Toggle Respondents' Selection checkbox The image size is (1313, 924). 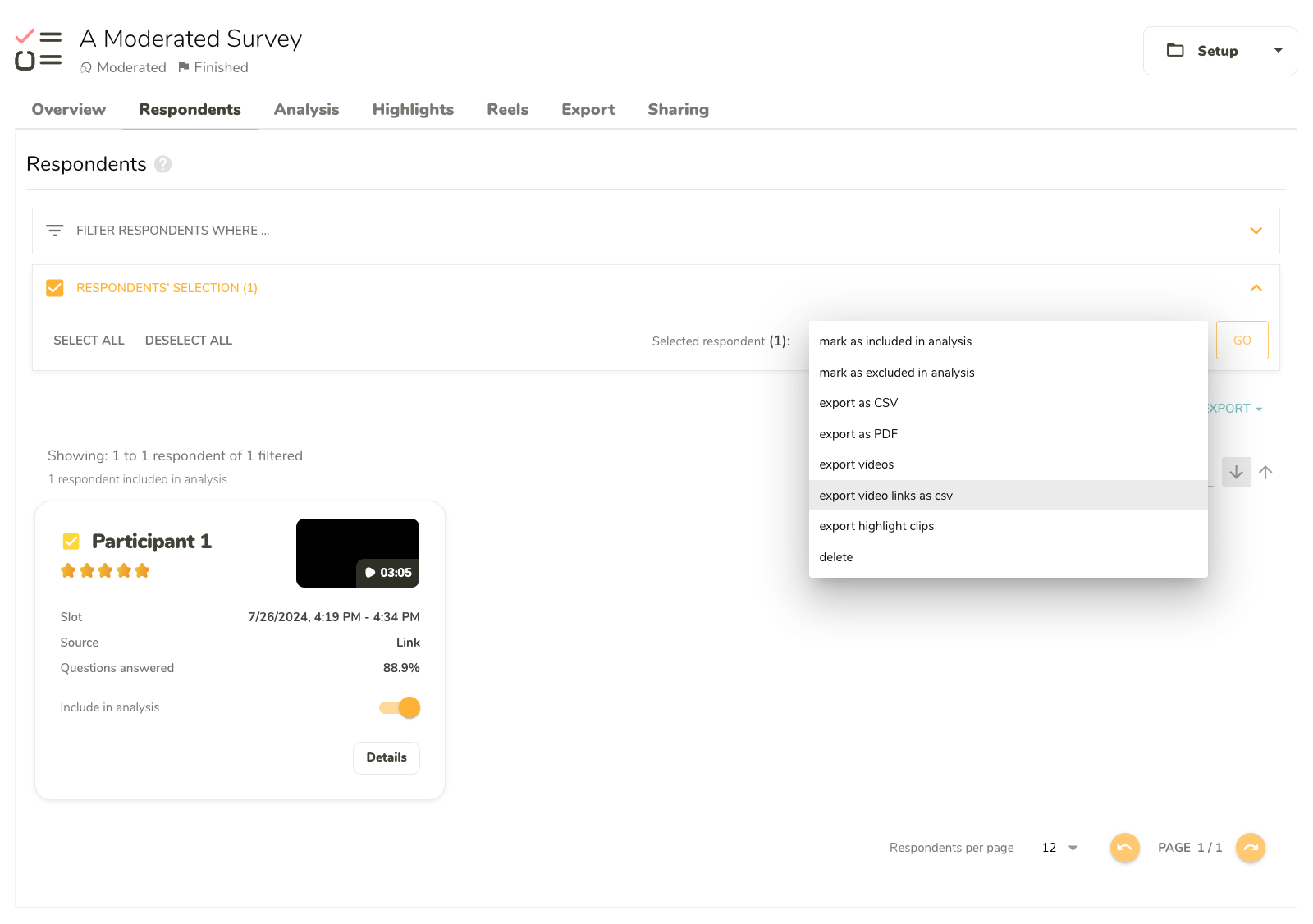coord(55,288)
